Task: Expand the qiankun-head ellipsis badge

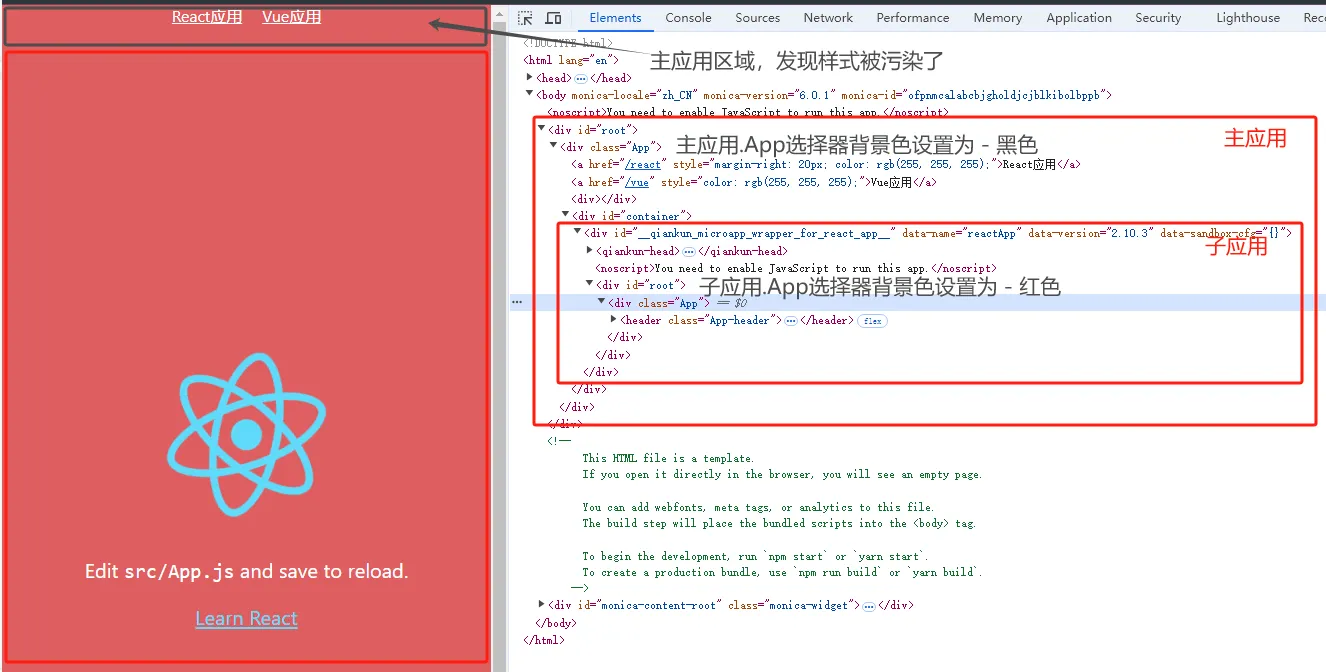Action: click(x=688, y=251)
